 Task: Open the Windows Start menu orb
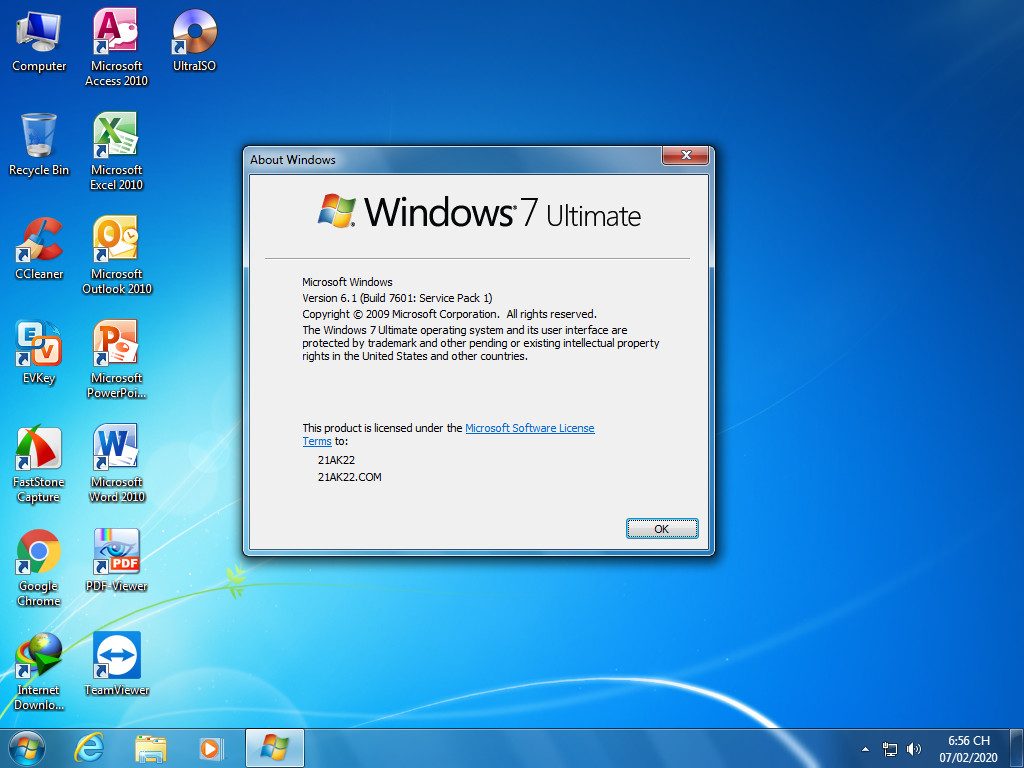point(27,748)
